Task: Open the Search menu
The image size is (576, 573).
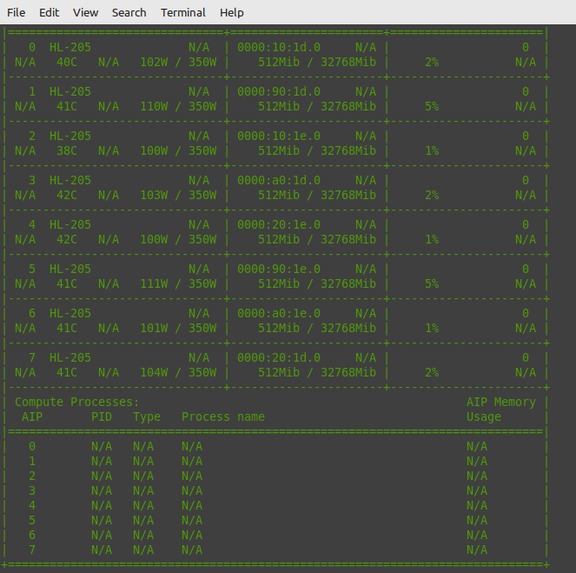Action: click(x=129, y=12)
